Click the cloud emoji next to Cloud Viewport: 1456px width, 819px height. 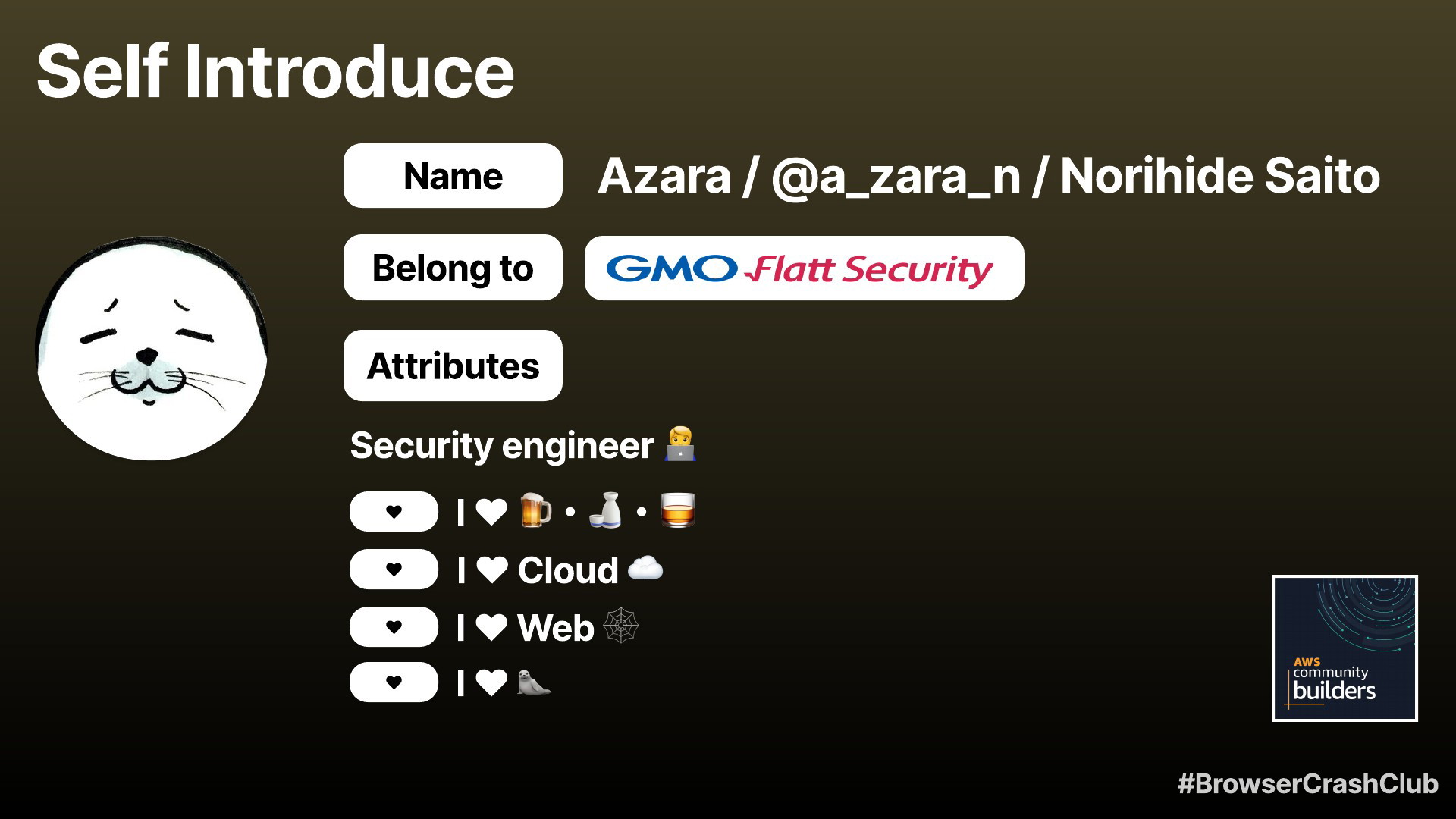tap(645, 568)
